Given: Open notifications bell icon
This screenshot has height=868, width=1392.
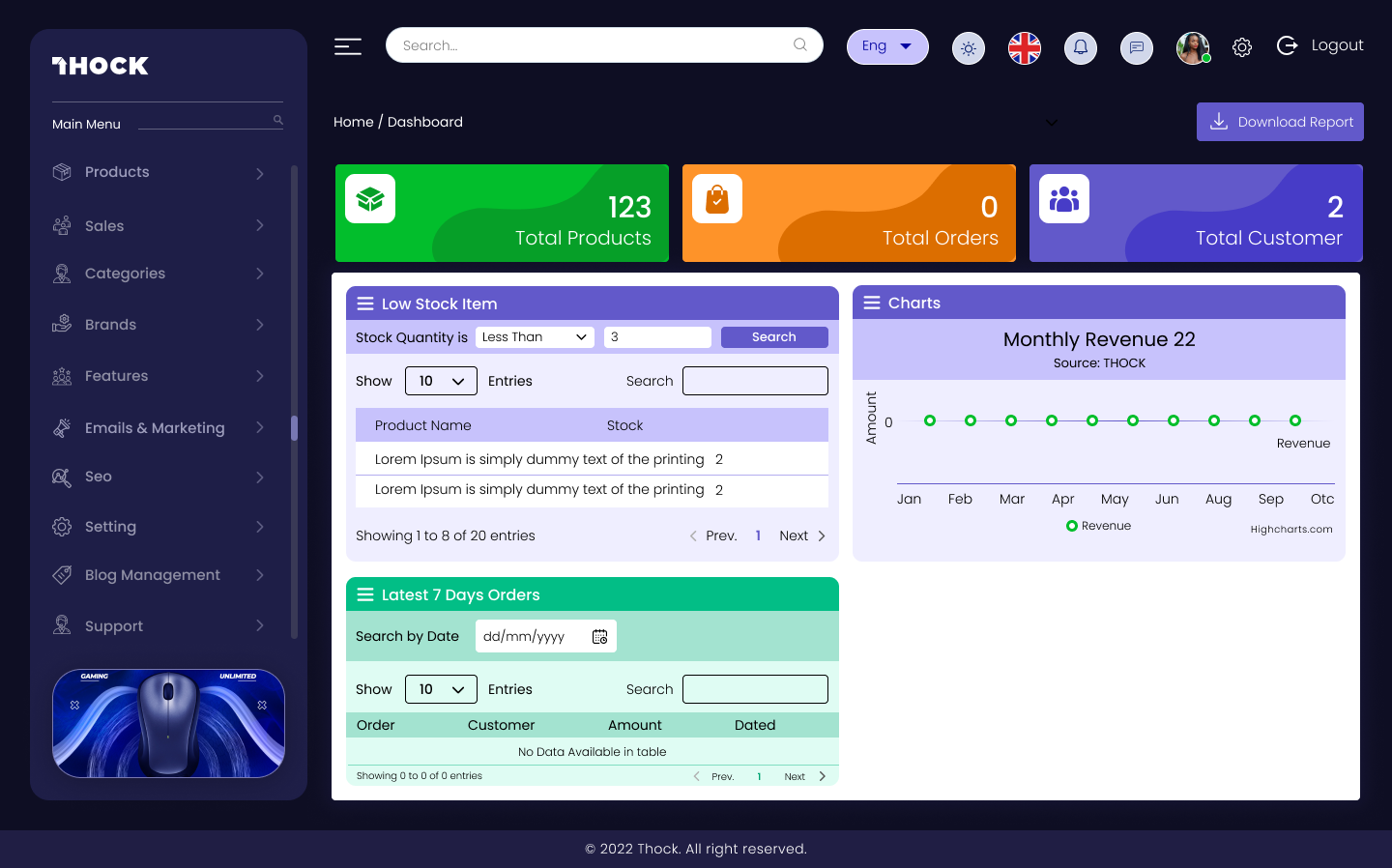Looking at the screenshot, I should (1081, 48).
